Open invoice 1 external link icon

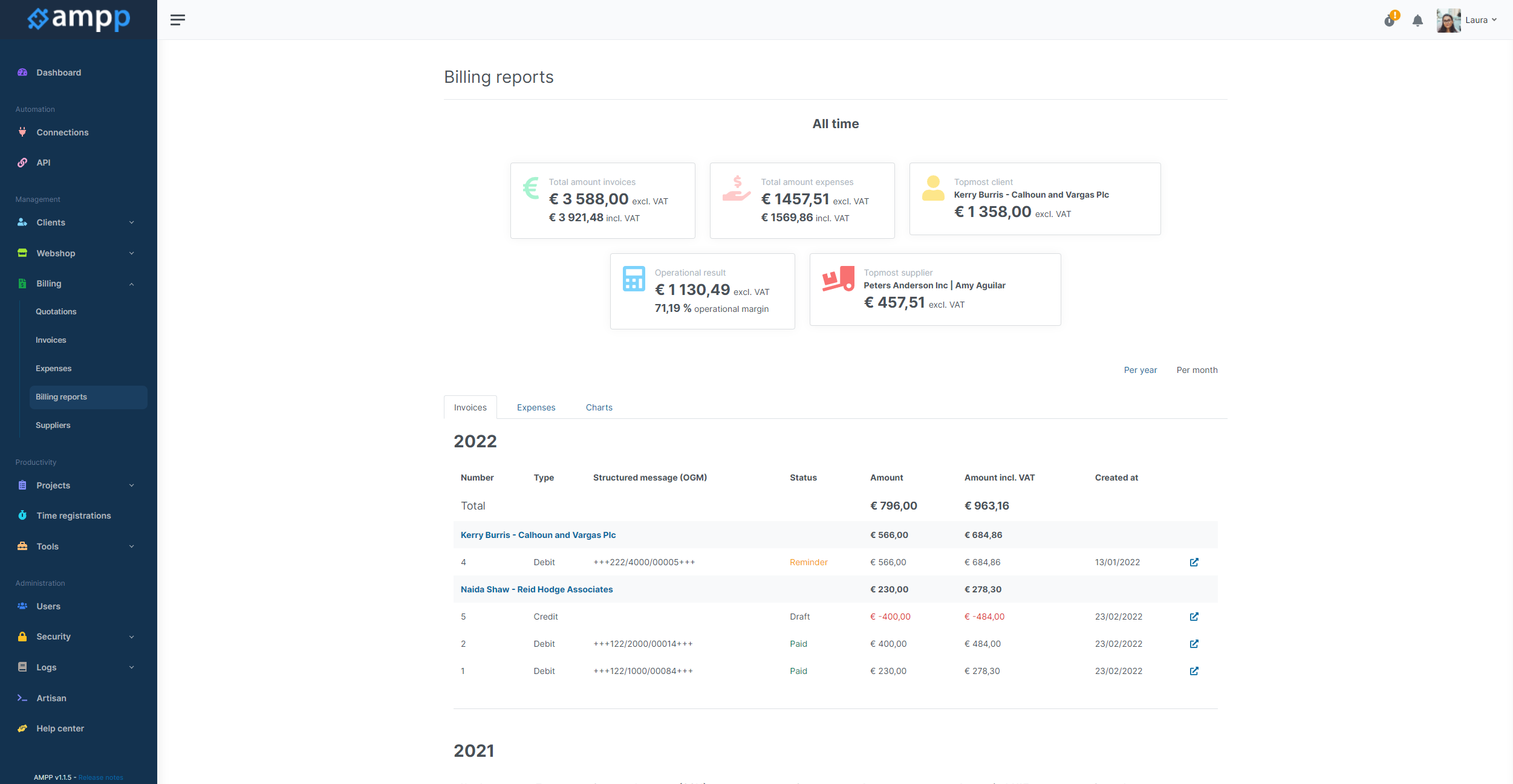[1194, 671]
